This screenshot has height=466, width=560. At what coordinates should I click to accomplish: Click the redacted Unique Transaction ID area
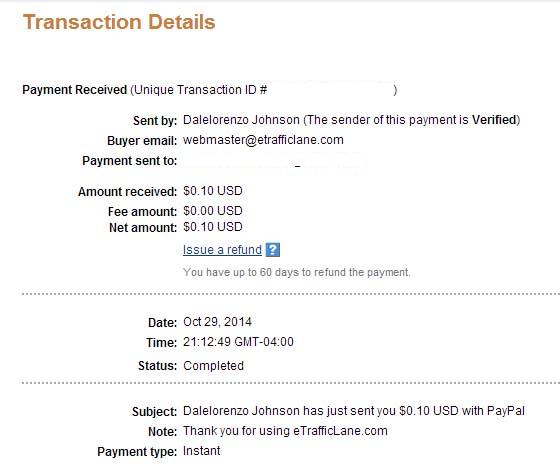[330, 90]
